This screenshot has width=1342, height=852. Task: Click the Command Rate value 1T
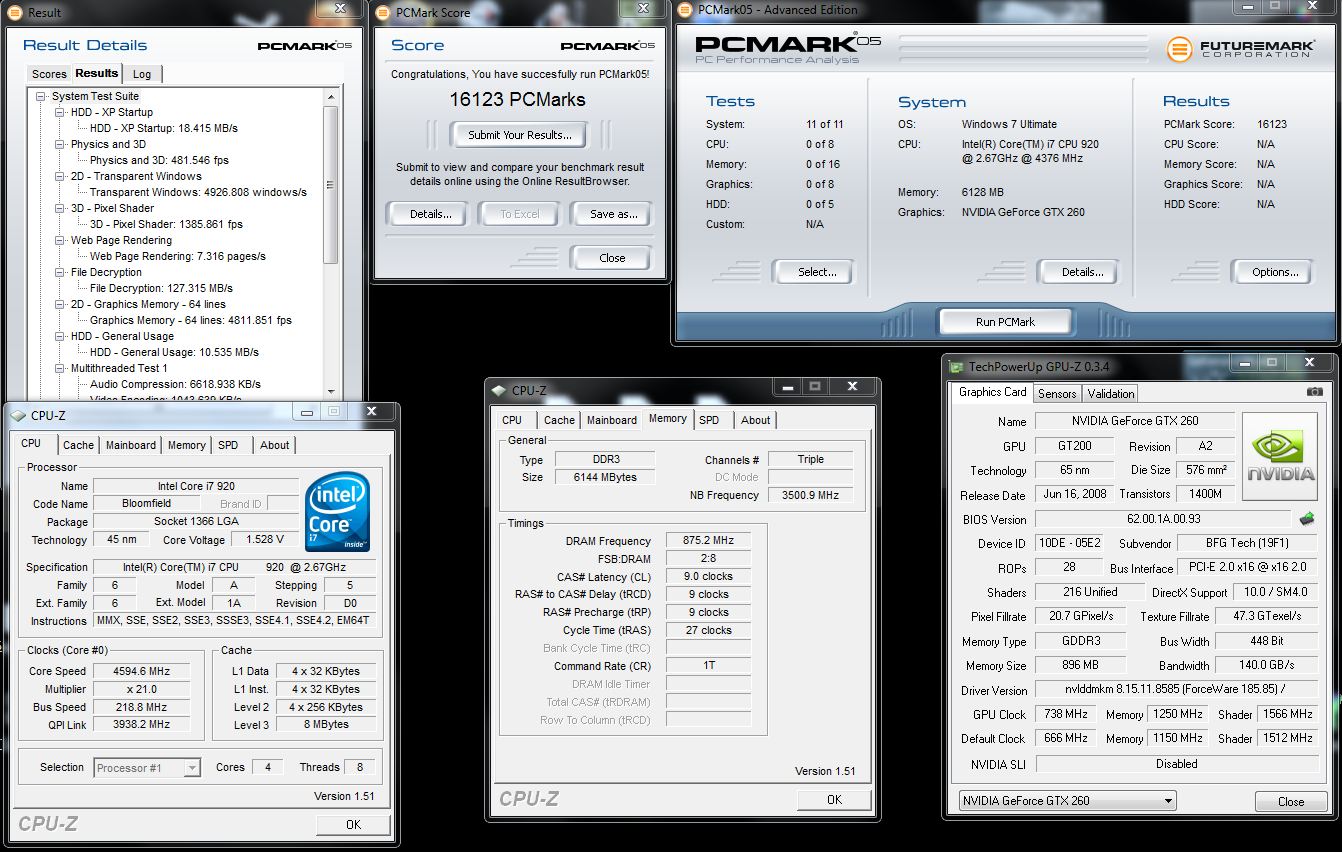pyautogui.click(x=708, y=666)
